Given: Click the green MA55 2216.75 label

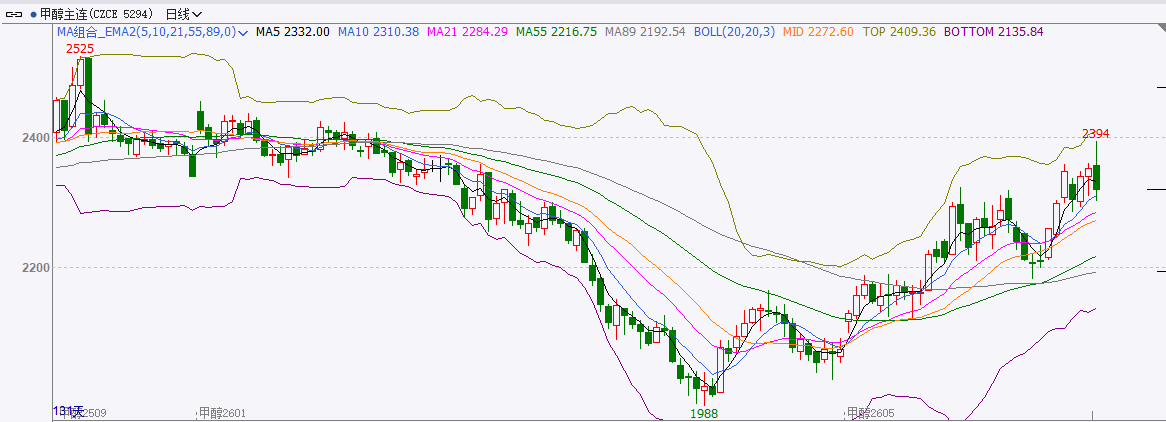Looking at the screenshot, I should point(556,32).
